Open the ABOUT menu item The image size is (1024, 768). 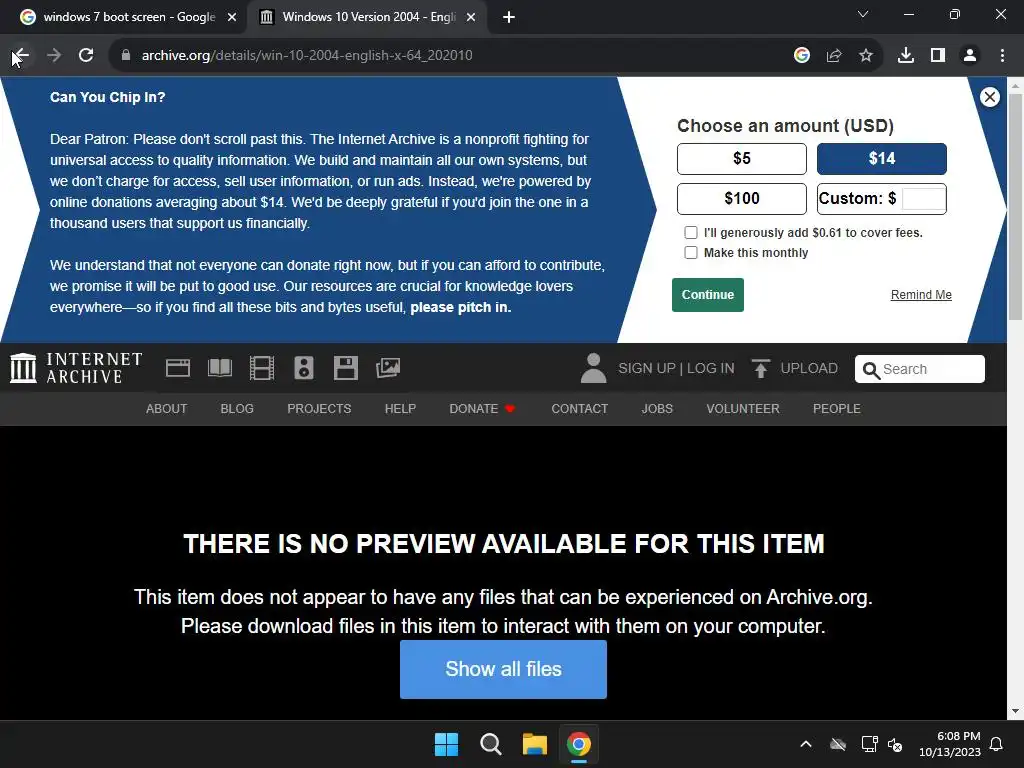click(167, 409)
